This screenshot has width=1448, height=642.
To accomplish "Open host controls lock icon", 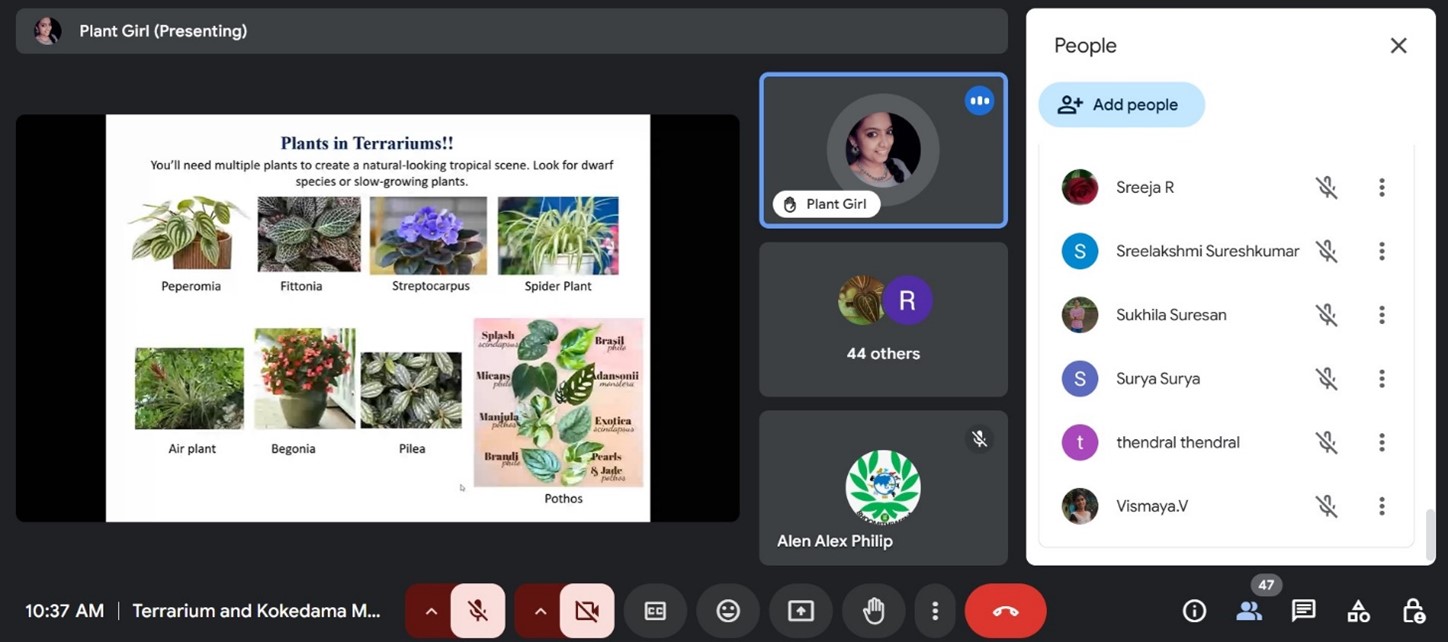I will pos(1413,611).
